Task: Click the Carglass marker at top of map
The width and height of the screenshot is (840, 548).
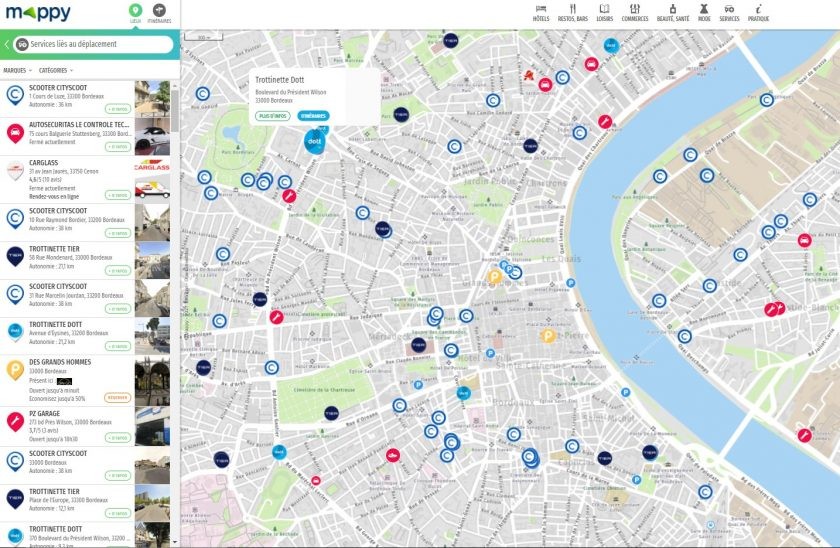Action: click(529, 74)
